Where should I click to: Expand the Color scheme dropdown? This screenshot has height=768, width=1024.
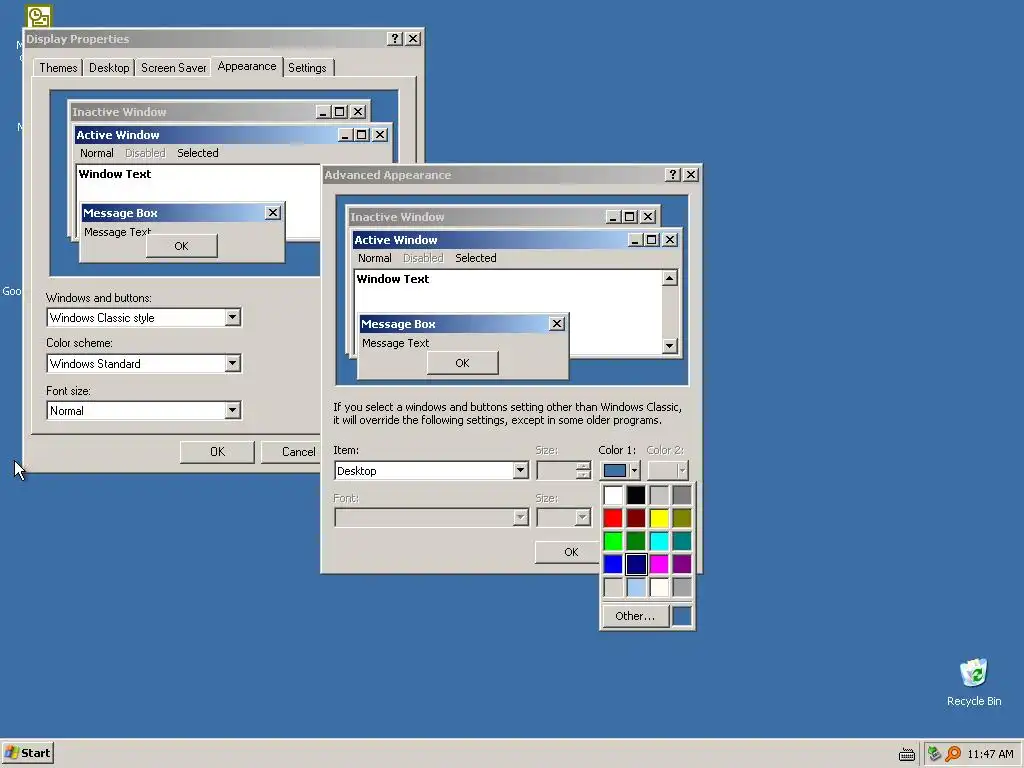pyautogui.click(x=232, y=363)
